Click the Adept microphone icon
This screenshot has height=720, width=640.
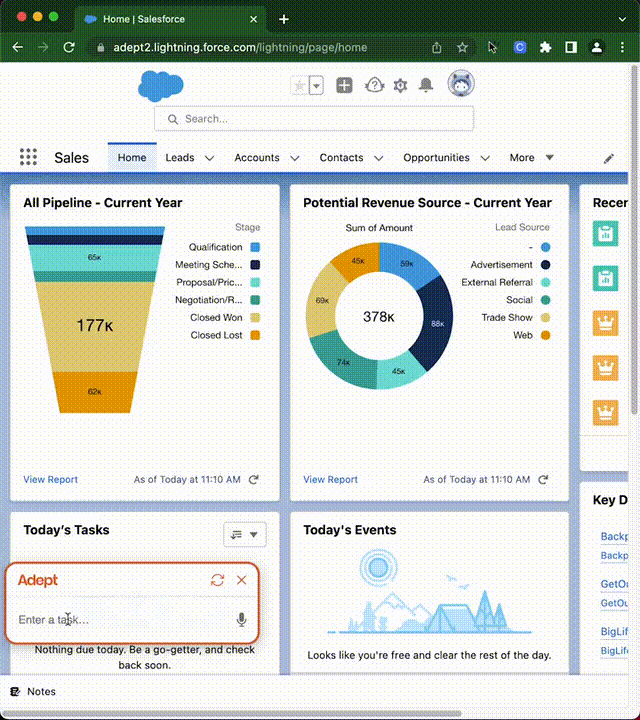[x=241, y=620]
